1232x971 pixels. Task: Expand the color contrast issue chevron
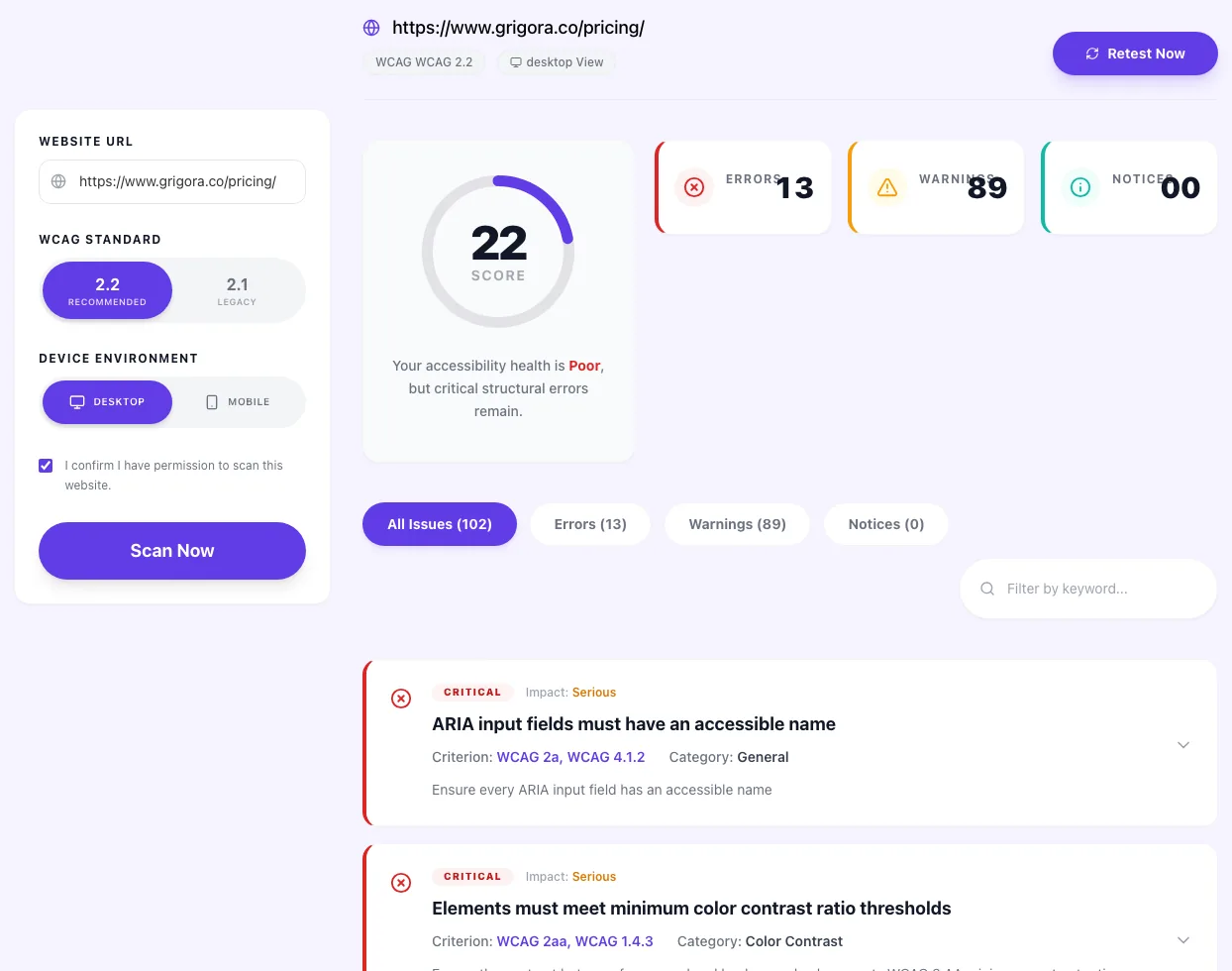tap(1183, 939)
